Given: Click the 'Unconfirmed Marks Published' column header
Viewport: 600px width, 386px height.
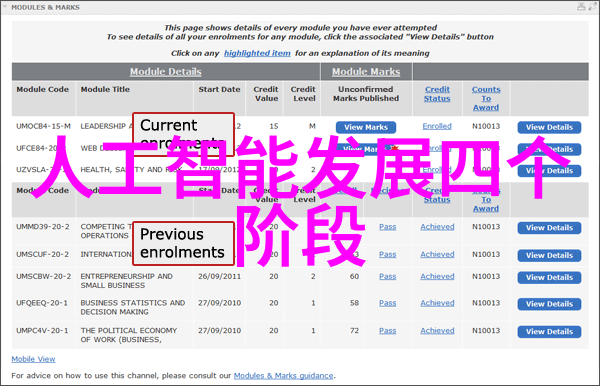Looking at the screenshot, I should tap(366, 94).
